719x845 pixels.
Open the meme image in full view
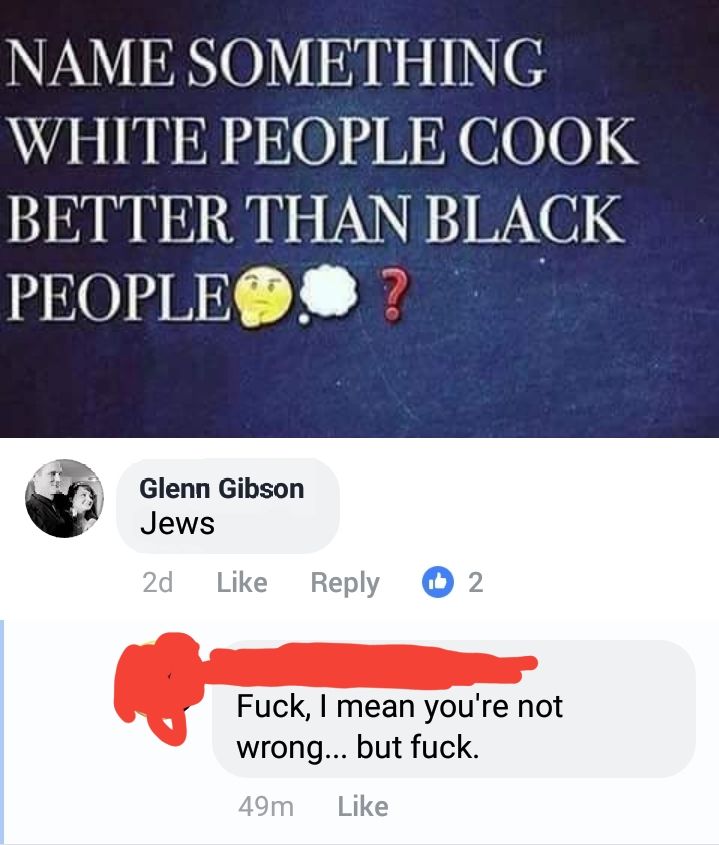click(x=360, y=218)
